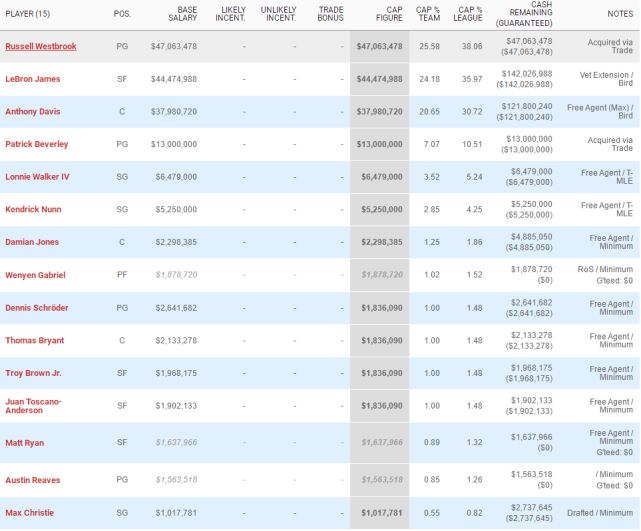Open Matt Ryan player page

(x=25, y=443)
